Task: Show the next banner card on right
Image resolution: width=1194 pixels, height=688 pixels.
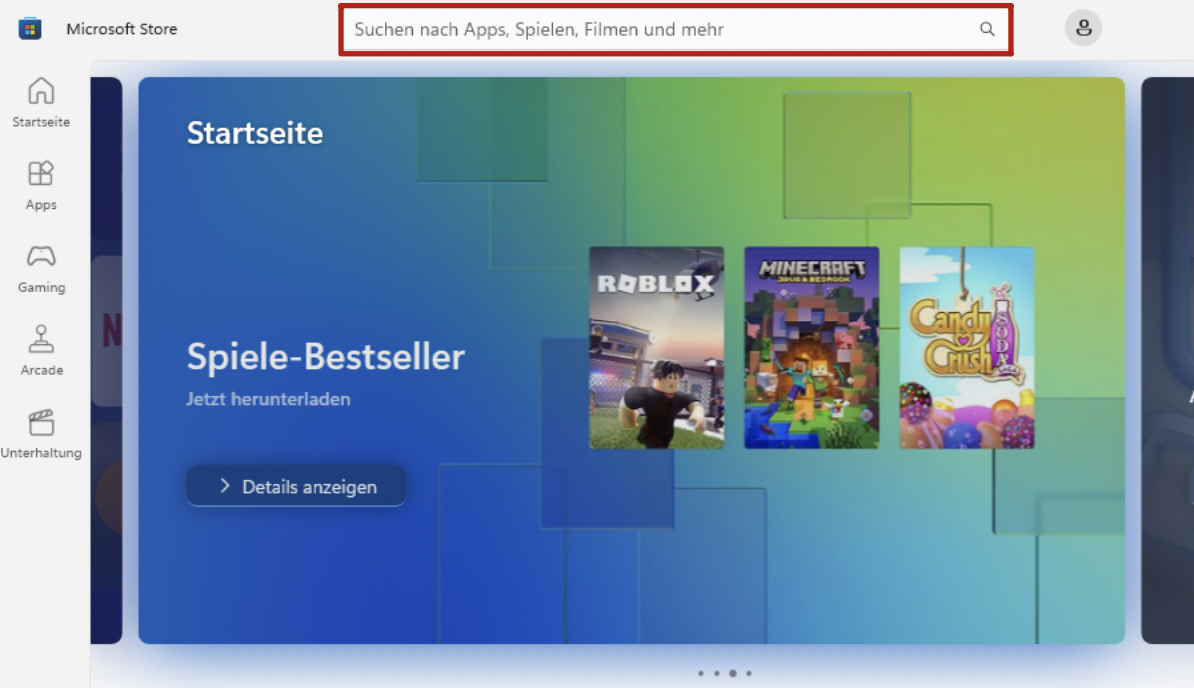Action: (x=1167, y=360)
